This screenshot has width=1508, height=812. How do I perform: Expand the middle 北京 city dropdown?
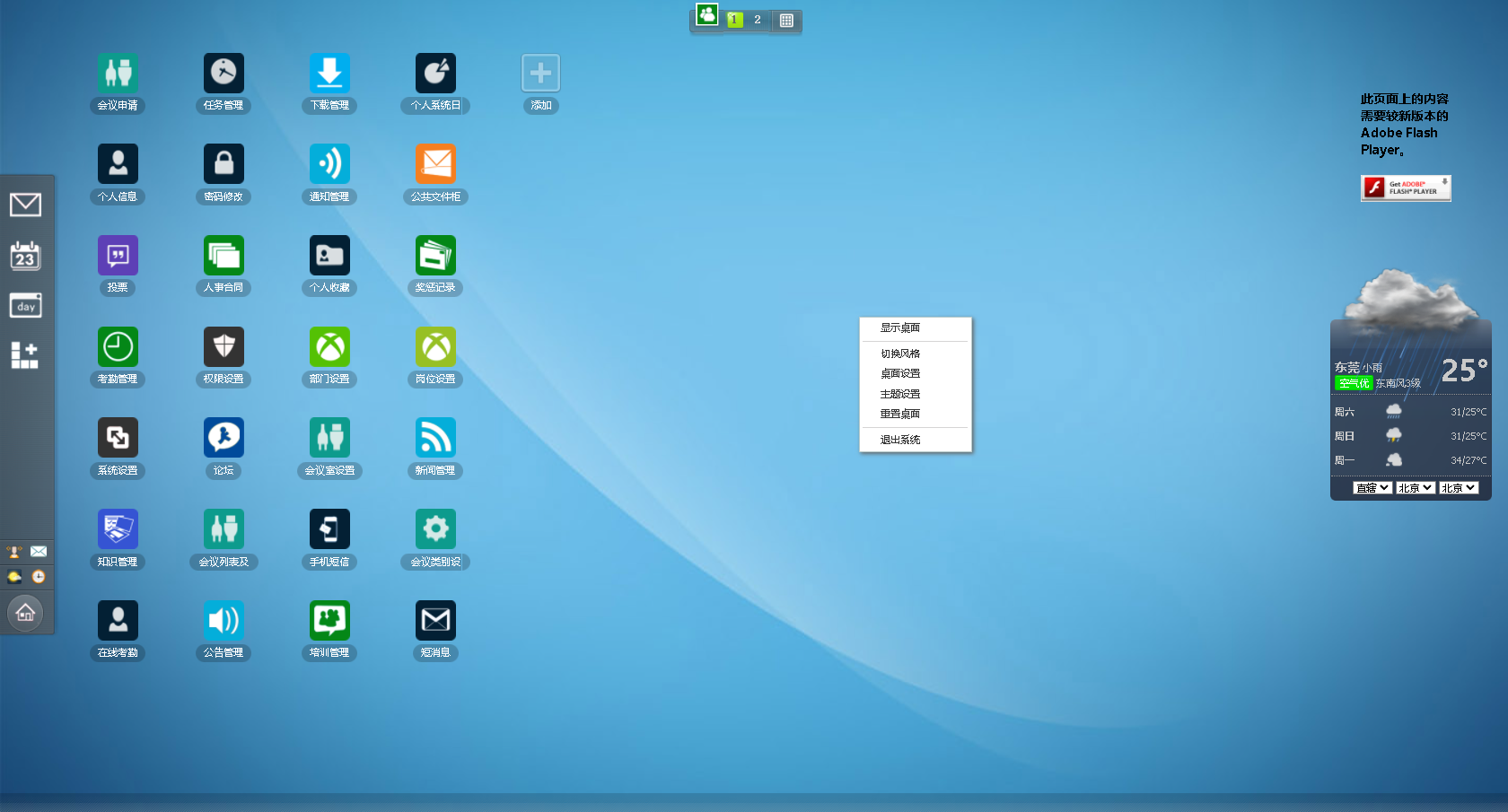click(x=1415, y=488)
